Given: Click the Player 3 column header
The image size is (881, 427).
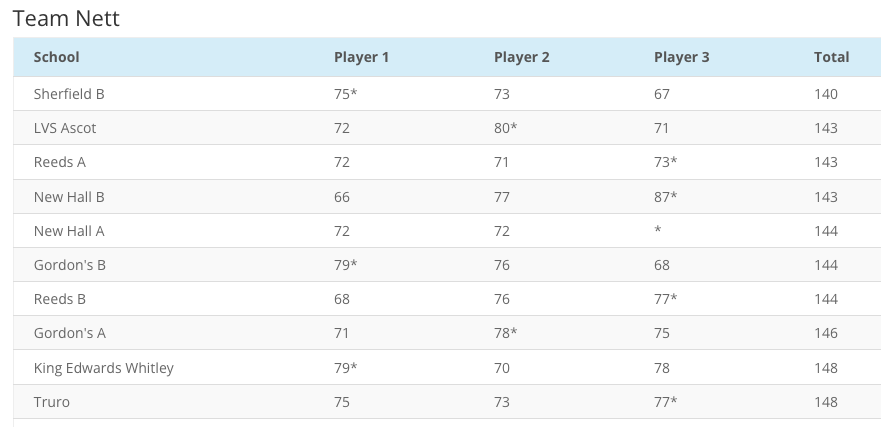Looking at the screenshot, I should coord(682,57).
